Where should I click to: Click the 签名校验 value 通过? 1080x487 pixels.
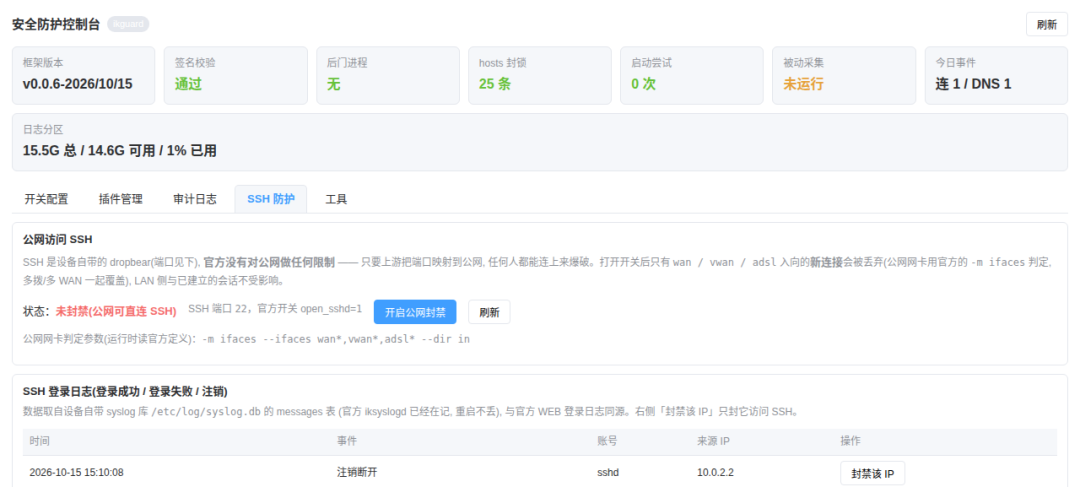point(188,85)
